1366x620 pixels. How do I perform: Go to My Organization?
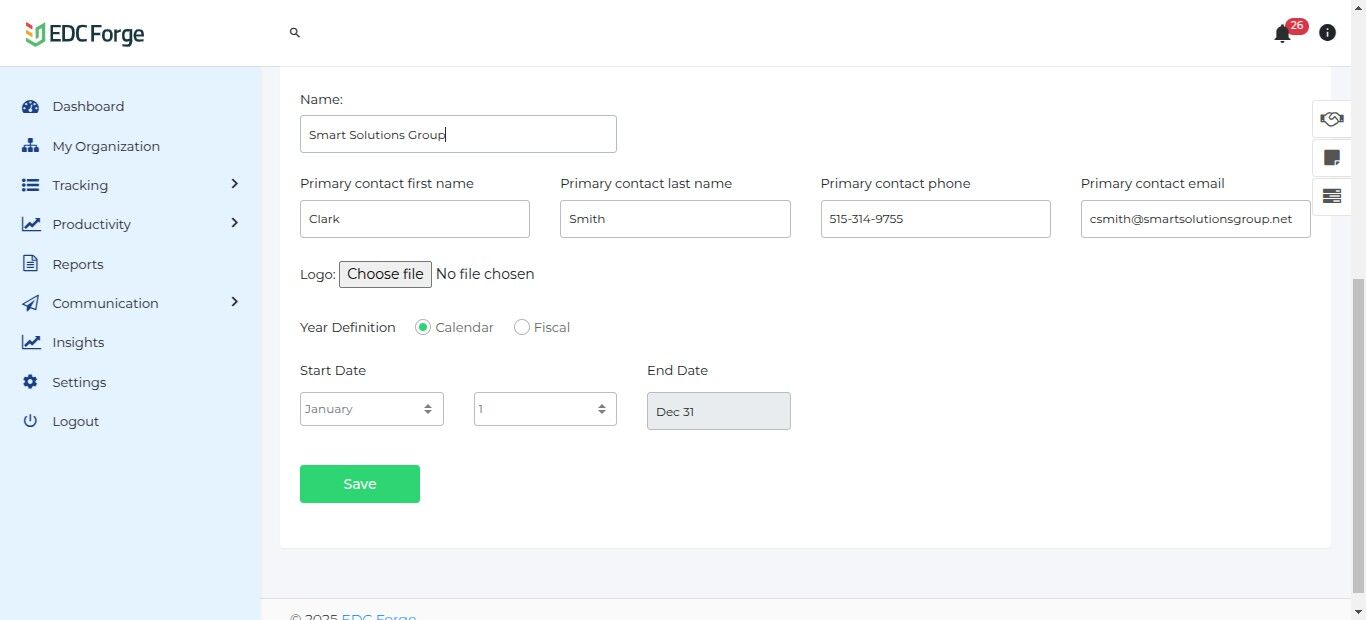[105, 146]
